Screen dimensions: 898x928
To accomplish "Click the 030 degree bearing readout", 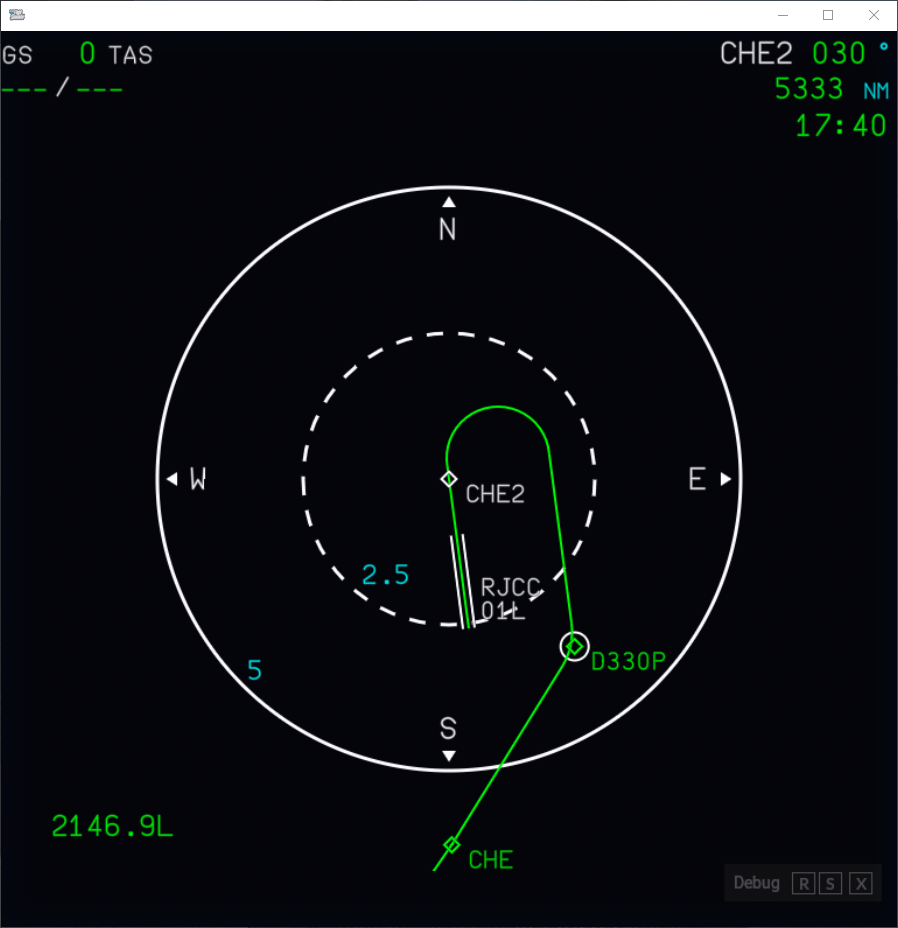I will click(x=838, y=53).
